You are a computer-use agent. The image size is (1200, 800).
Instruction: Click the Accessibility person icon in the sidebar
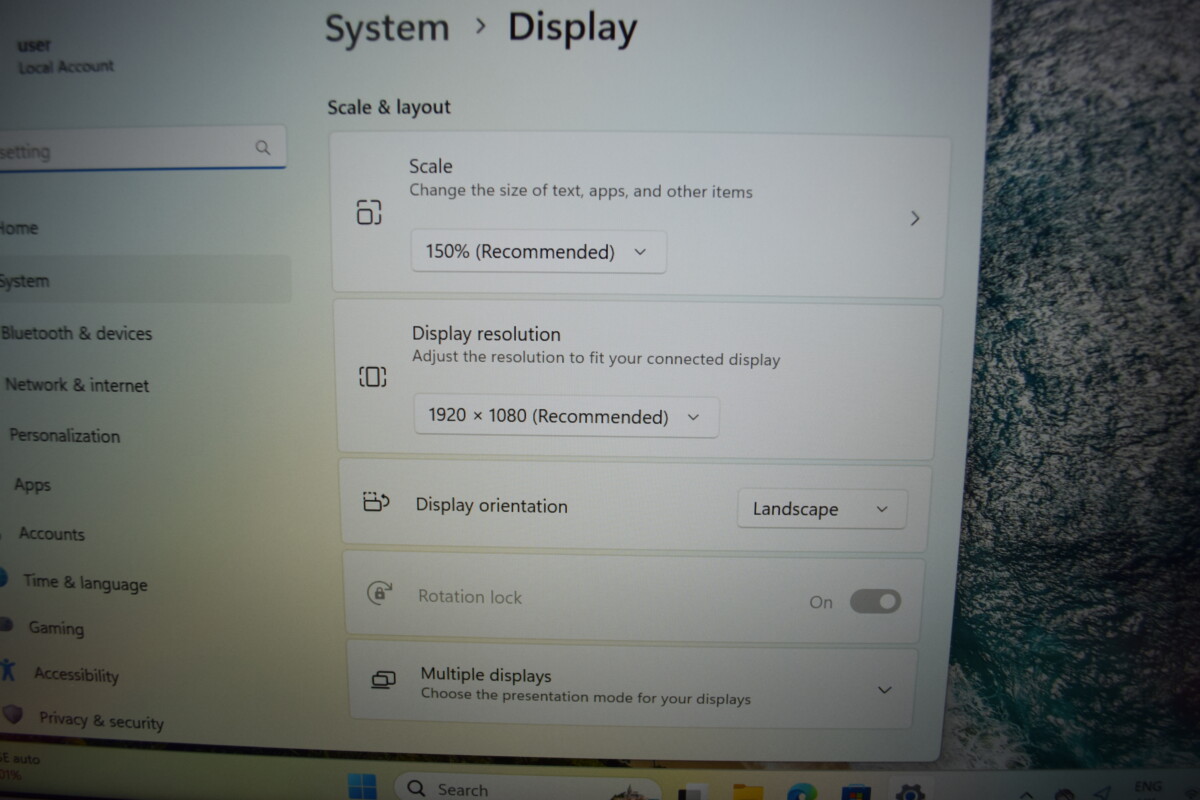coord(7,669)
